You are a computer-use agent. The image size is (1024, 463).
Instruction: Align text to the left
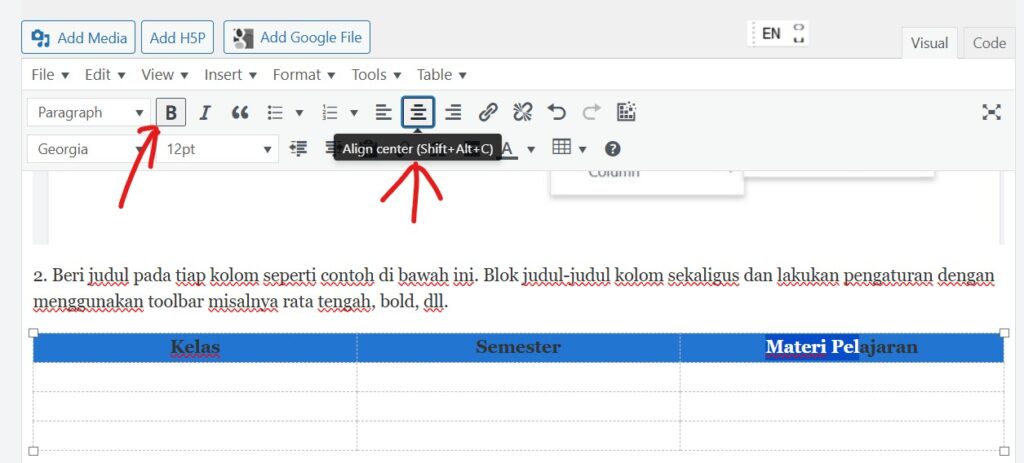383,113
